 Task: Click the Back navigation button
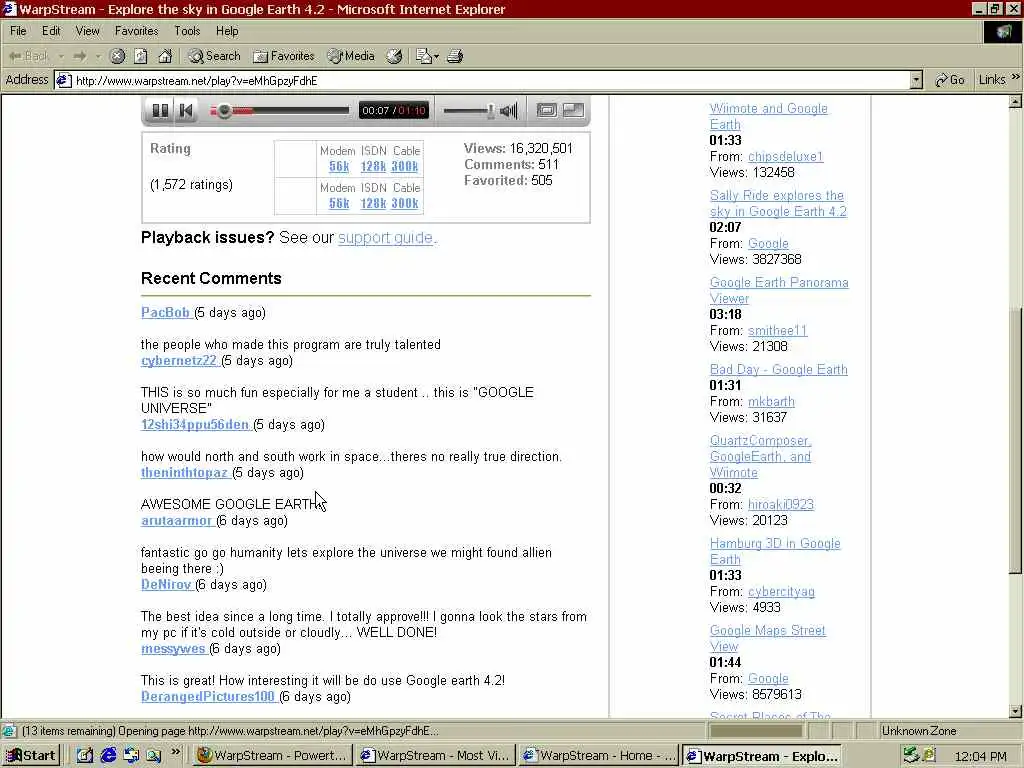pos(29,56)
